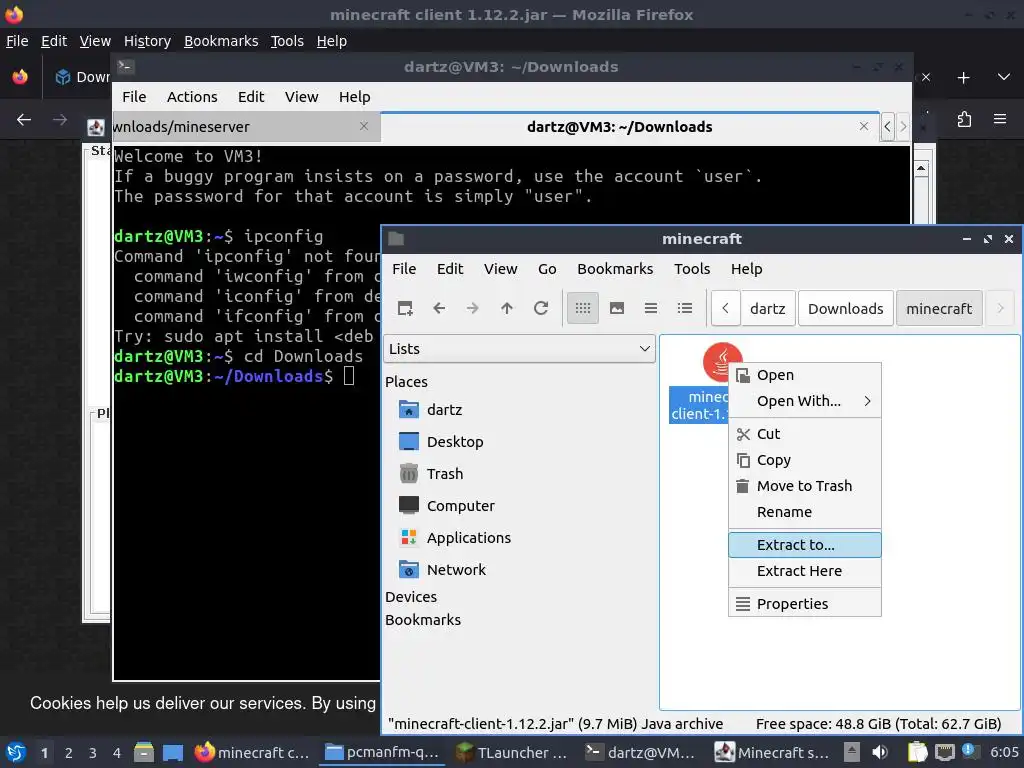1024x768 pixels.
Task: Click the Bookmarks section in sidebar
Action: (423, 620)
